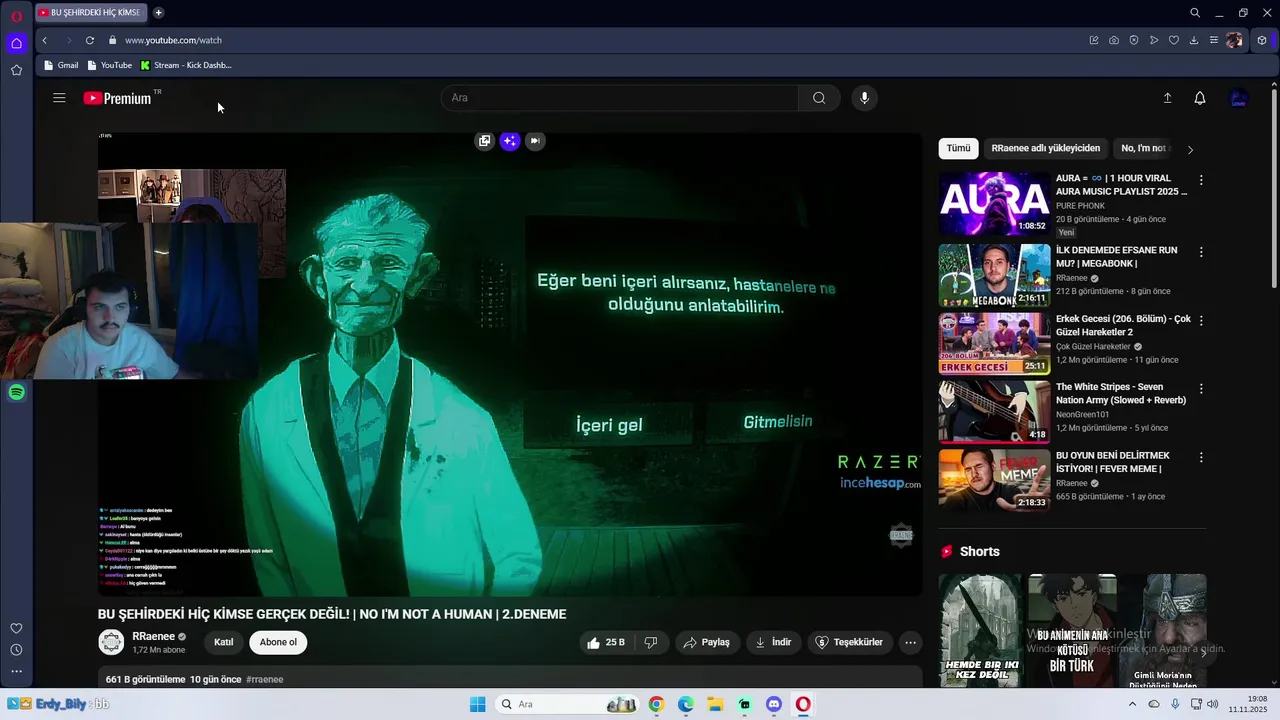
Task: Go back to the previous page
Action: (45, 40)
